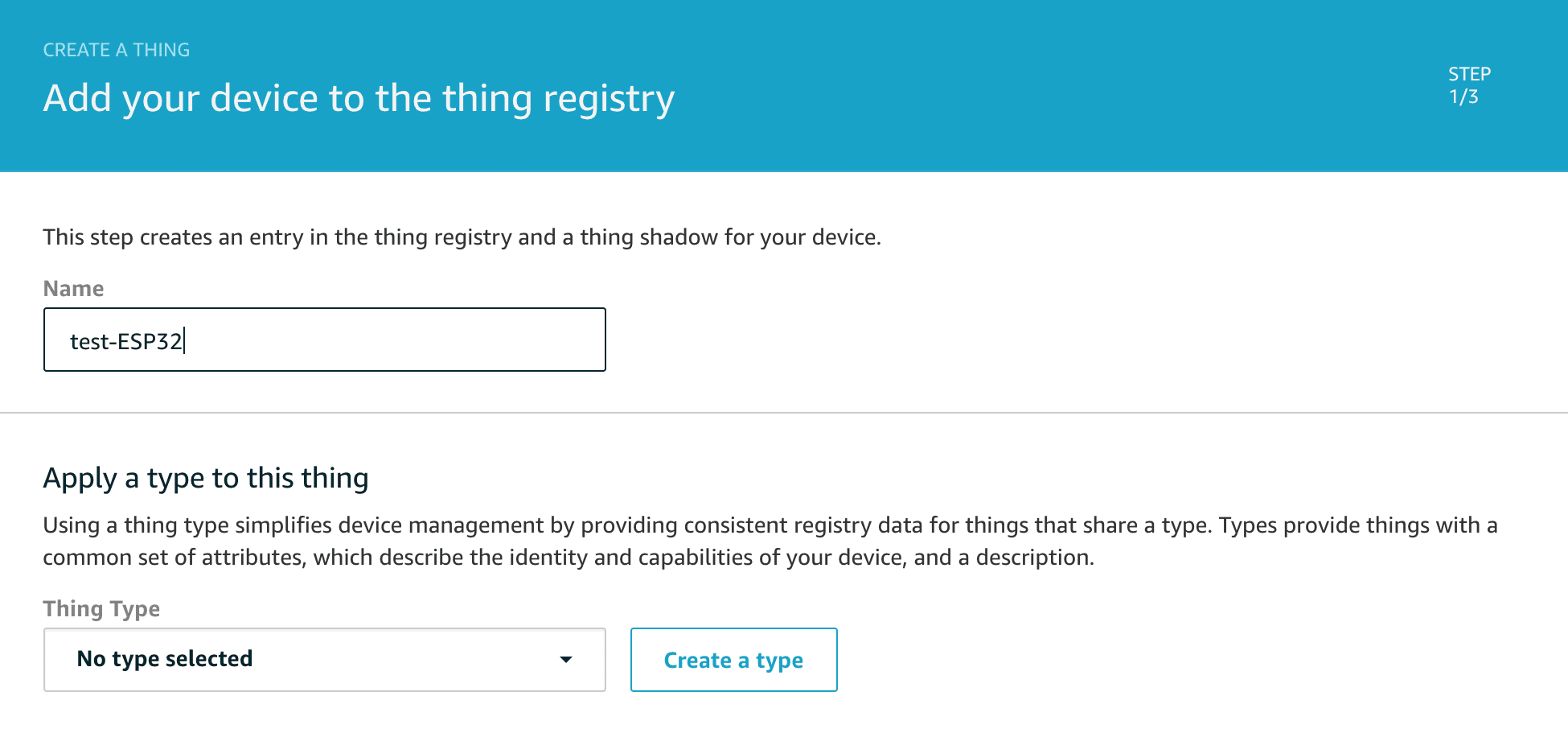This screenshot has width=1568, height=737.
Task: Click the 'CREATE A THING' breadcrumb label
Action: (116, 49)
